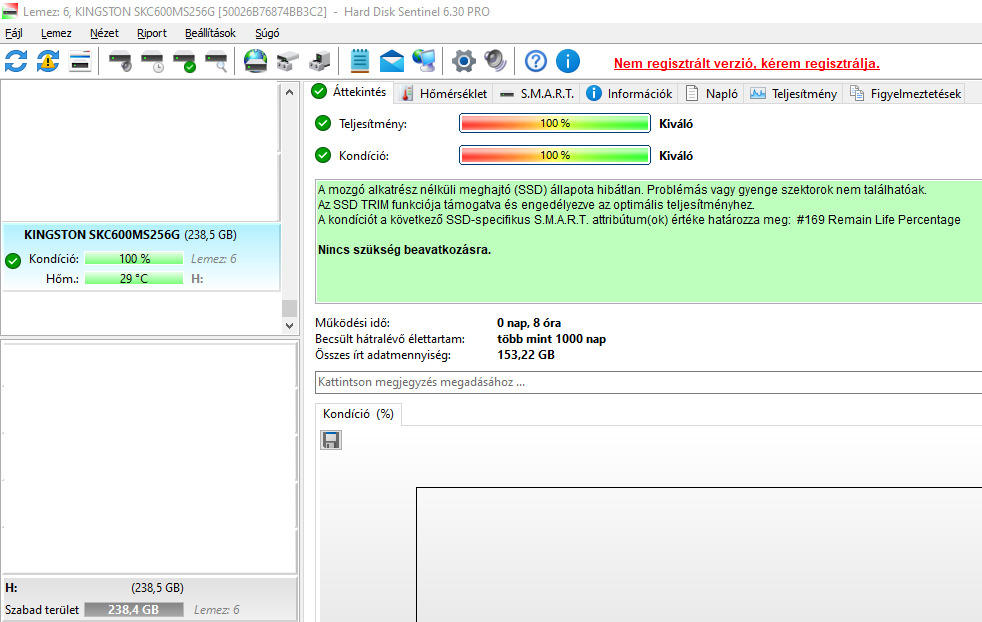Open the About info icon in toolbar
The width and height of the screenshot is (982, 622).
568,61
